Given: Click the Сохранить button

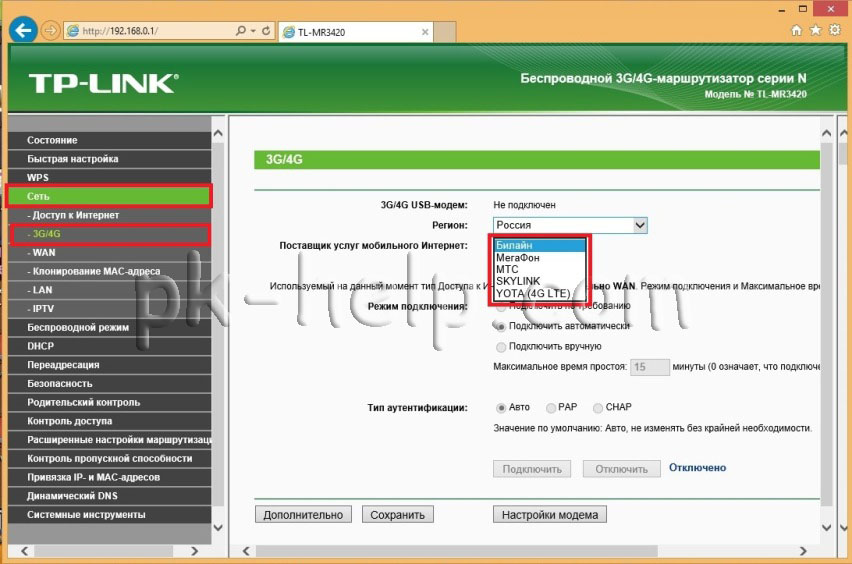Looking at the screenshot, I should tap(398, 515).
